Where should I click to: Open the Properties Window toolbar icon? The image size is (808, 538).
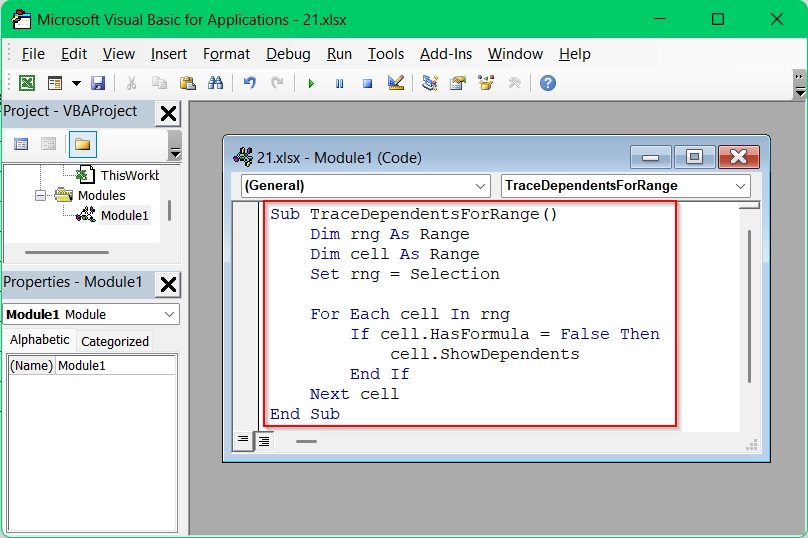tap(458, 83)
